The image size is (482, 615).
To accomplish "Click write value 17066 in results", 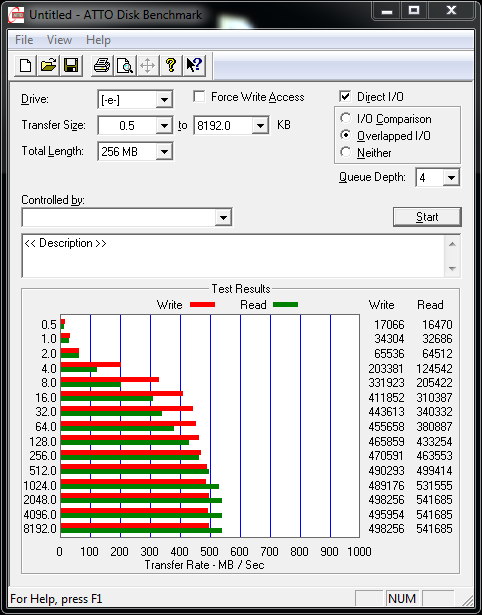I will pyautogui.click(x=389, y=325).
